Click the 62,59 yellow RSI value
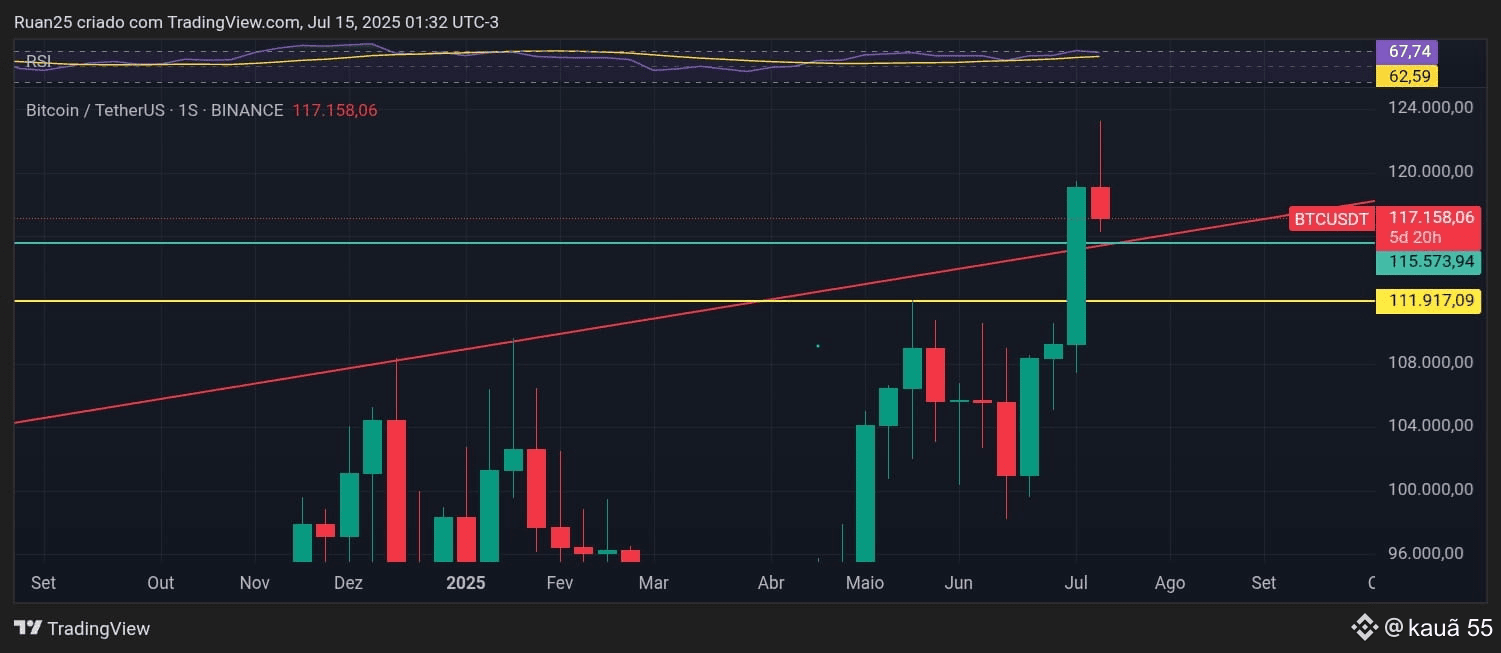 [x=1406, y=75]
